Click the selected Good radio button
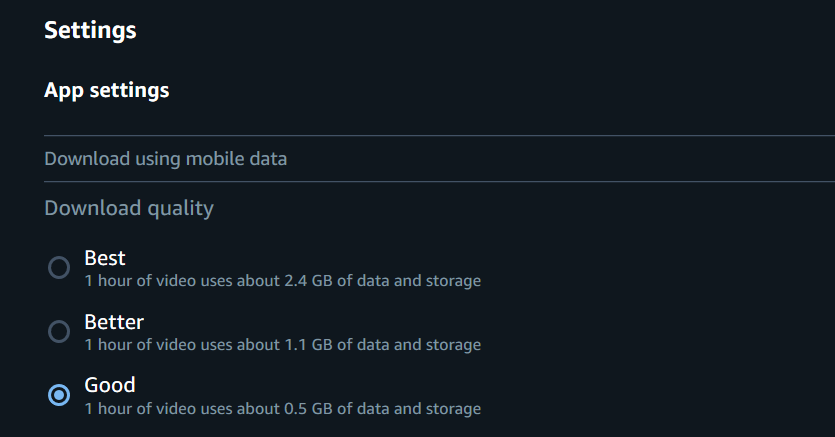This screenshot has height=437, width=835. (59, 395)
